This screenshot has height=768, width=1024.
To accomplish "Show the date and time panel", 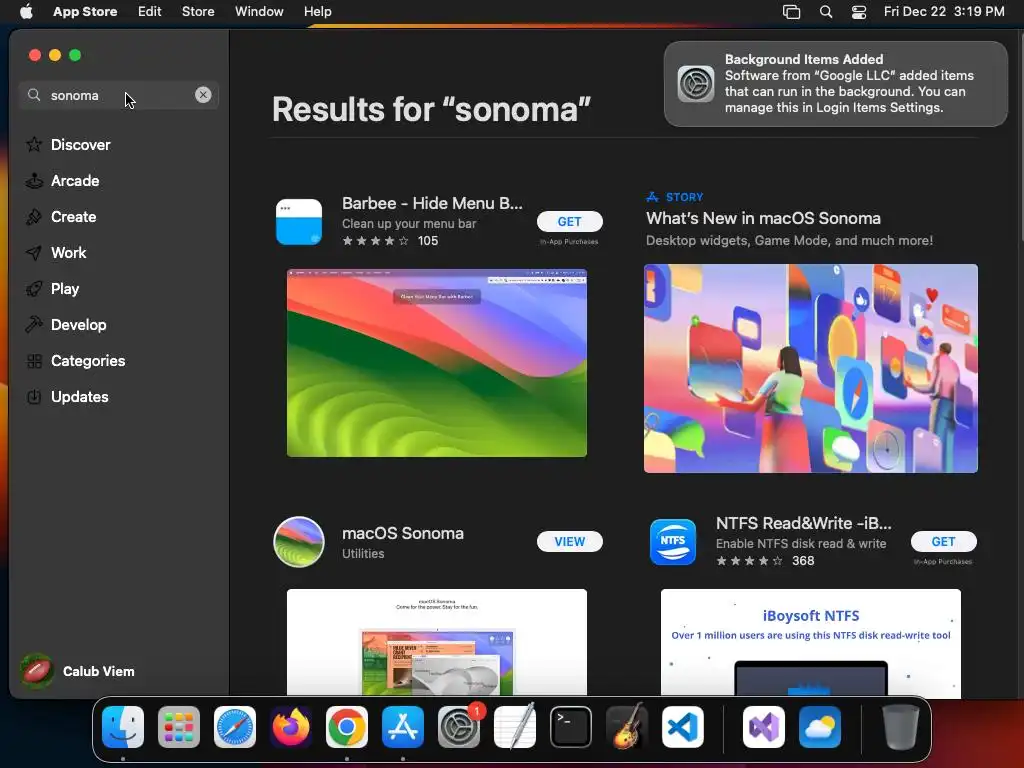I will pos(944,11).
